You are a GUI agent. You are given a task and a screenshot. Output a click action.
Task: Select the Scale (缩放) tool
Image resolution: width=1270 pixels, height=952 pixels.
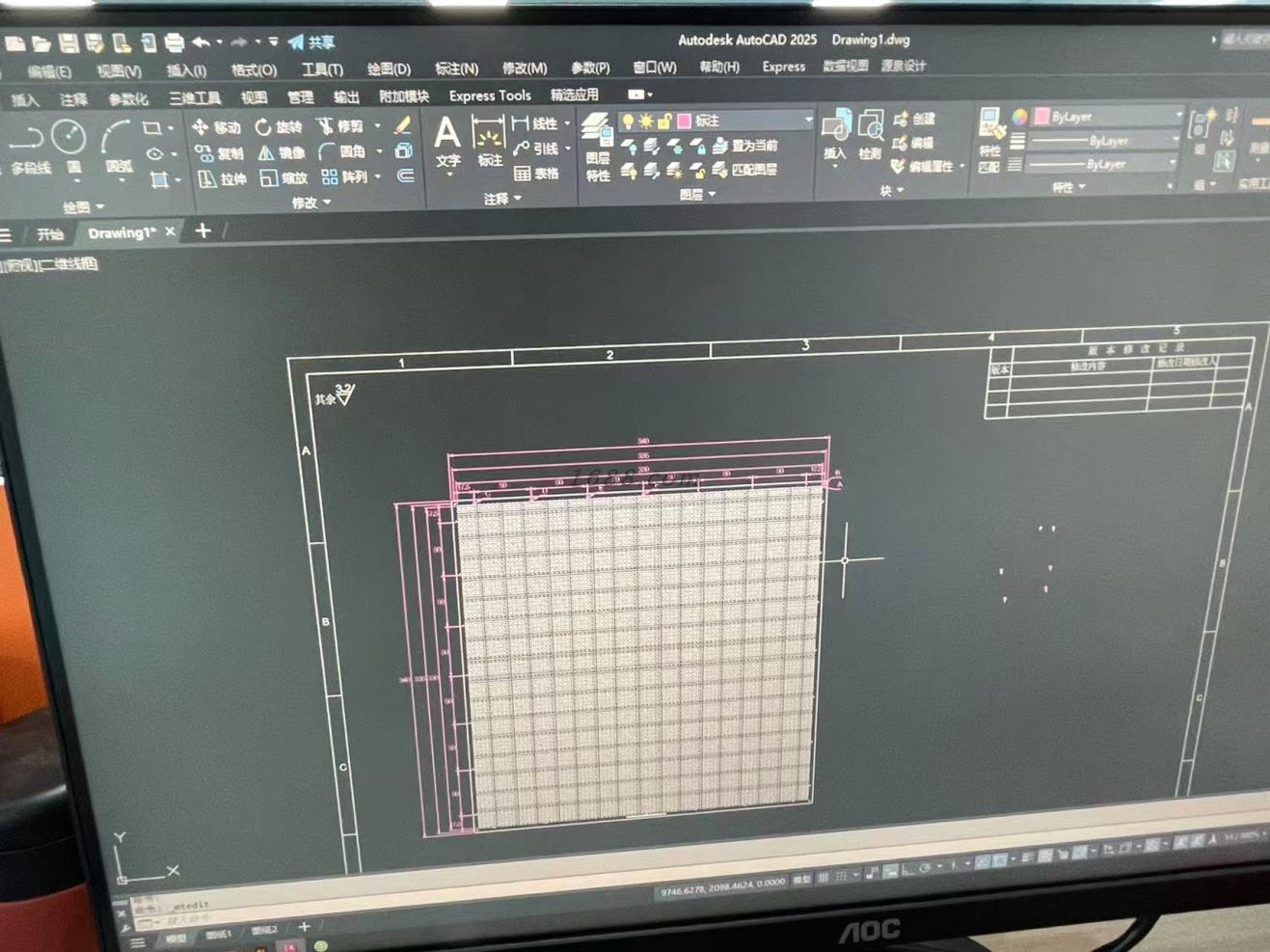(x=284, y=178)
